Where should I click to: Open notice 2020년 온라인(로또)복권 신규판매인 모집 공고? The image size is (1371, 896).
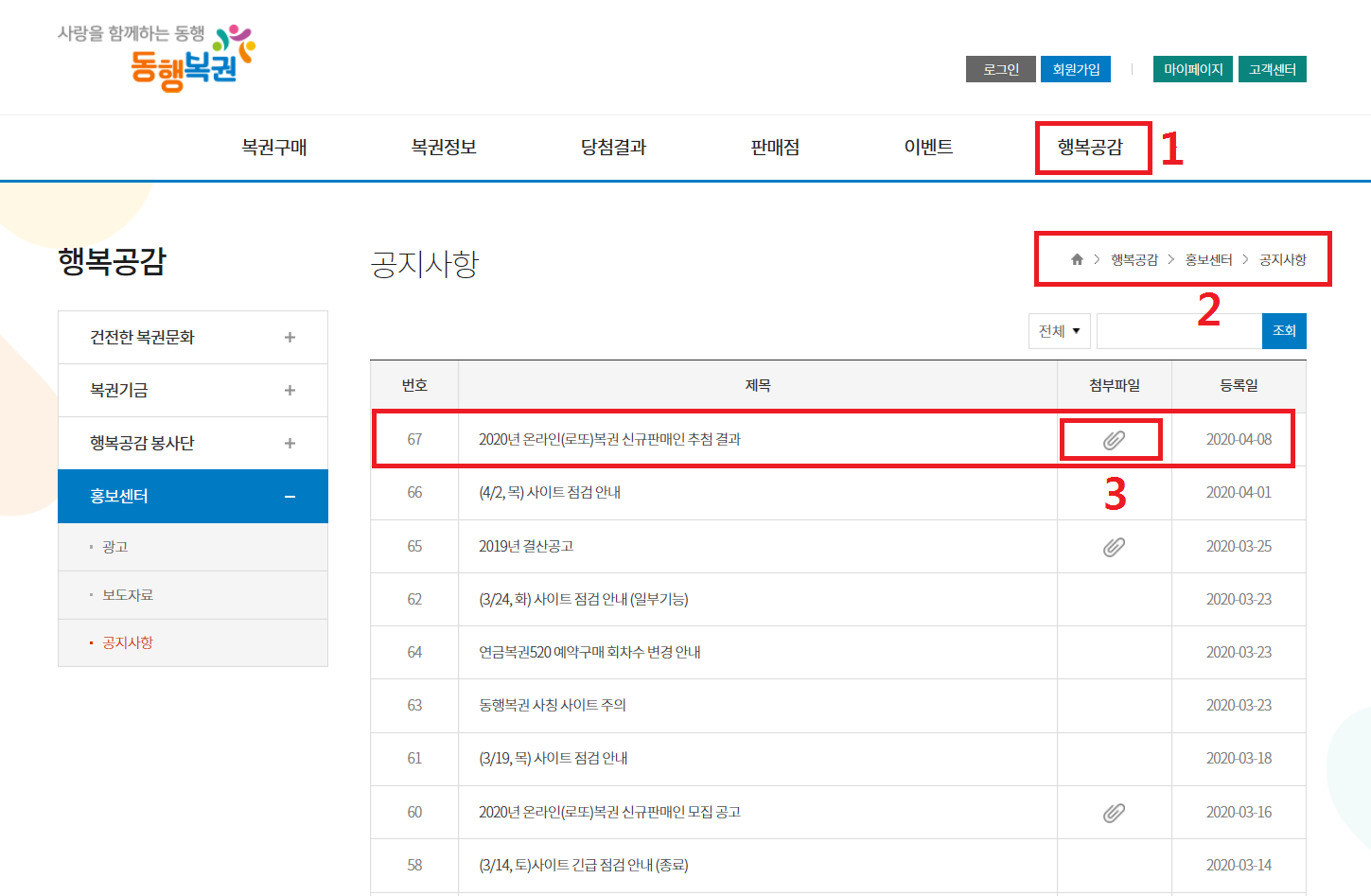pos(609,812)
